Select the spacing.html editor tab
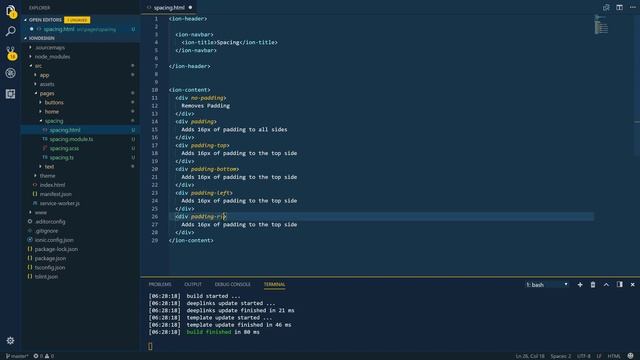 click(169, 7)
